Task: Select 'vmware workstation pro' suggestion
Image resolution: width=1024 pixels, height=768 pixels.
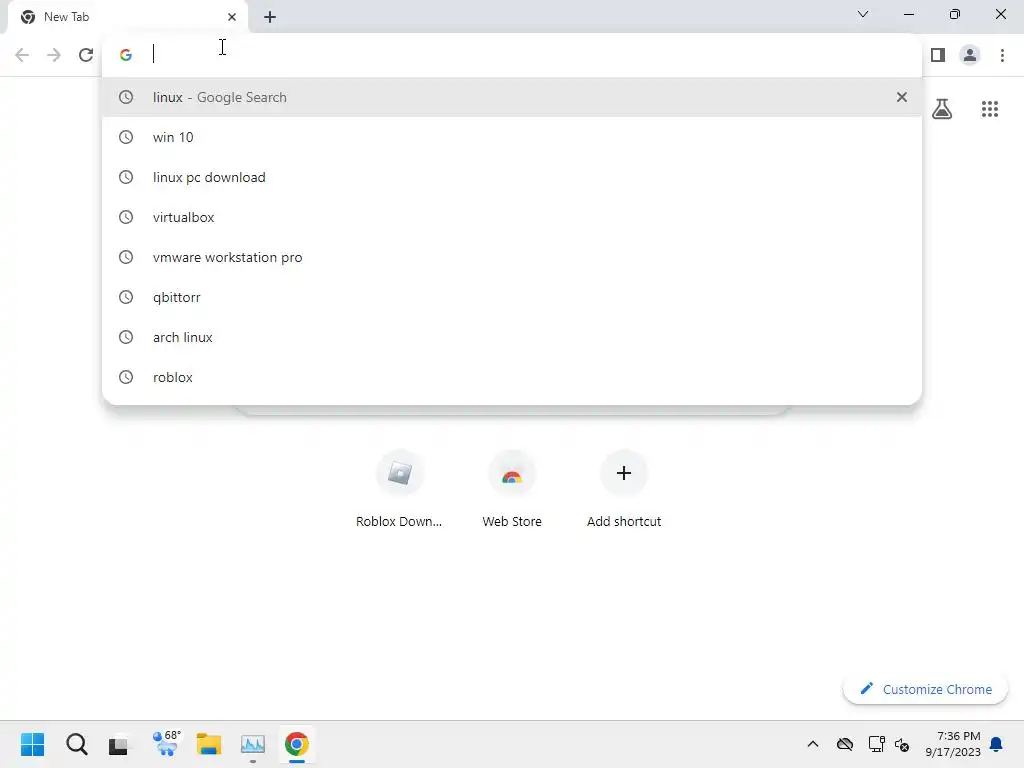Action: click(x=512, y=257)
